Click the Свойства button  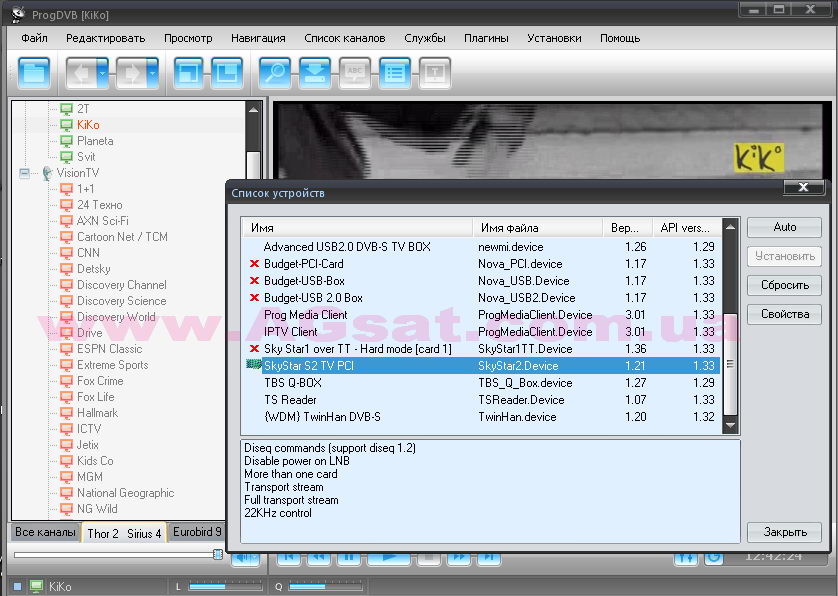click(784, 314)
